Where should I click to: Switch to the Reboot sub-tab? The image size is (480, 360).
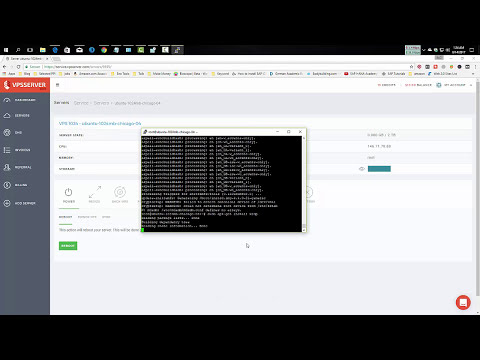pyautogui.click(x=65, y=217)
